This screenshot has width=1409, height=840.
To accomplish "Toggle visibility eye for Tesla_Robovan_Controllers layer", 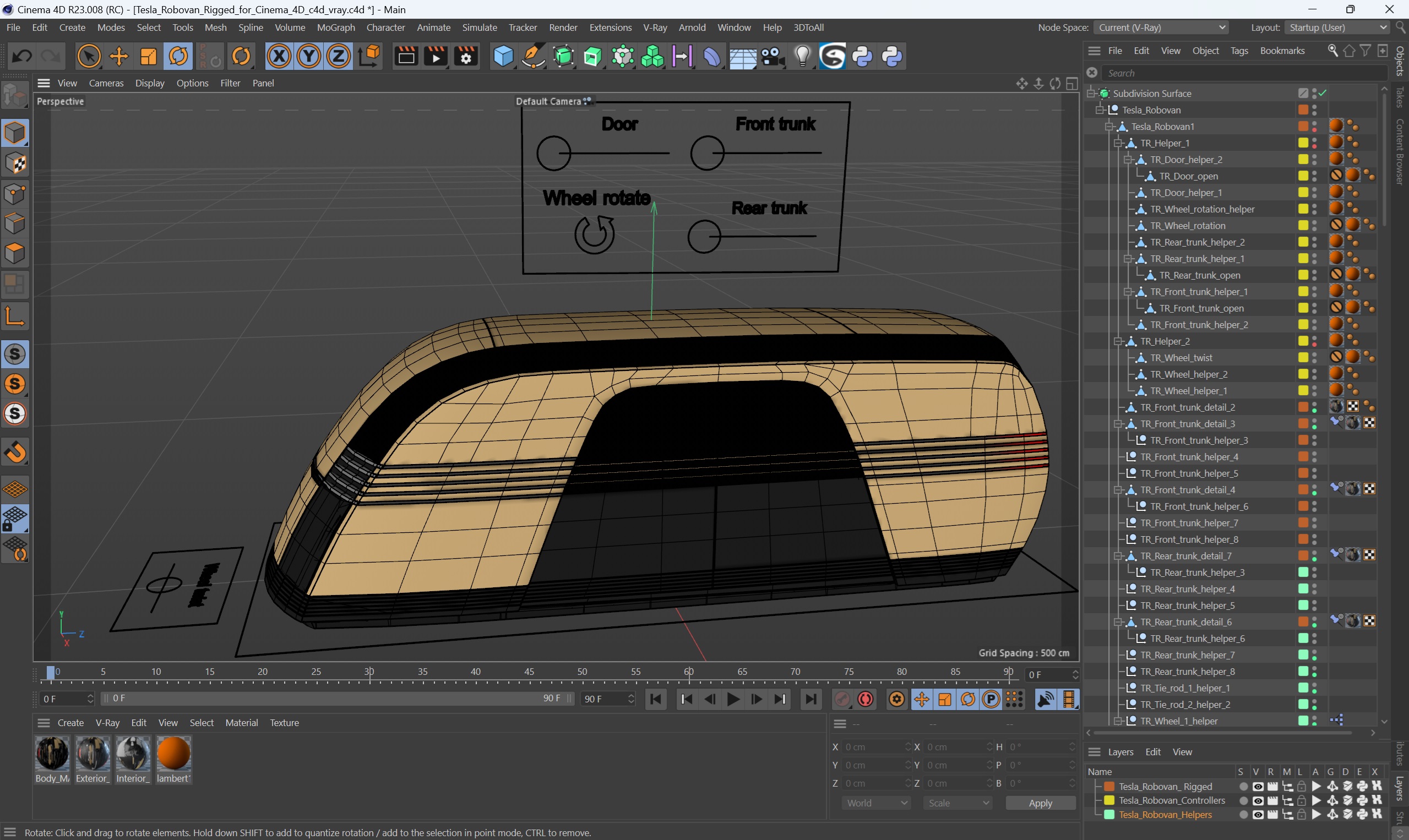I will (x=1257, y=801).
